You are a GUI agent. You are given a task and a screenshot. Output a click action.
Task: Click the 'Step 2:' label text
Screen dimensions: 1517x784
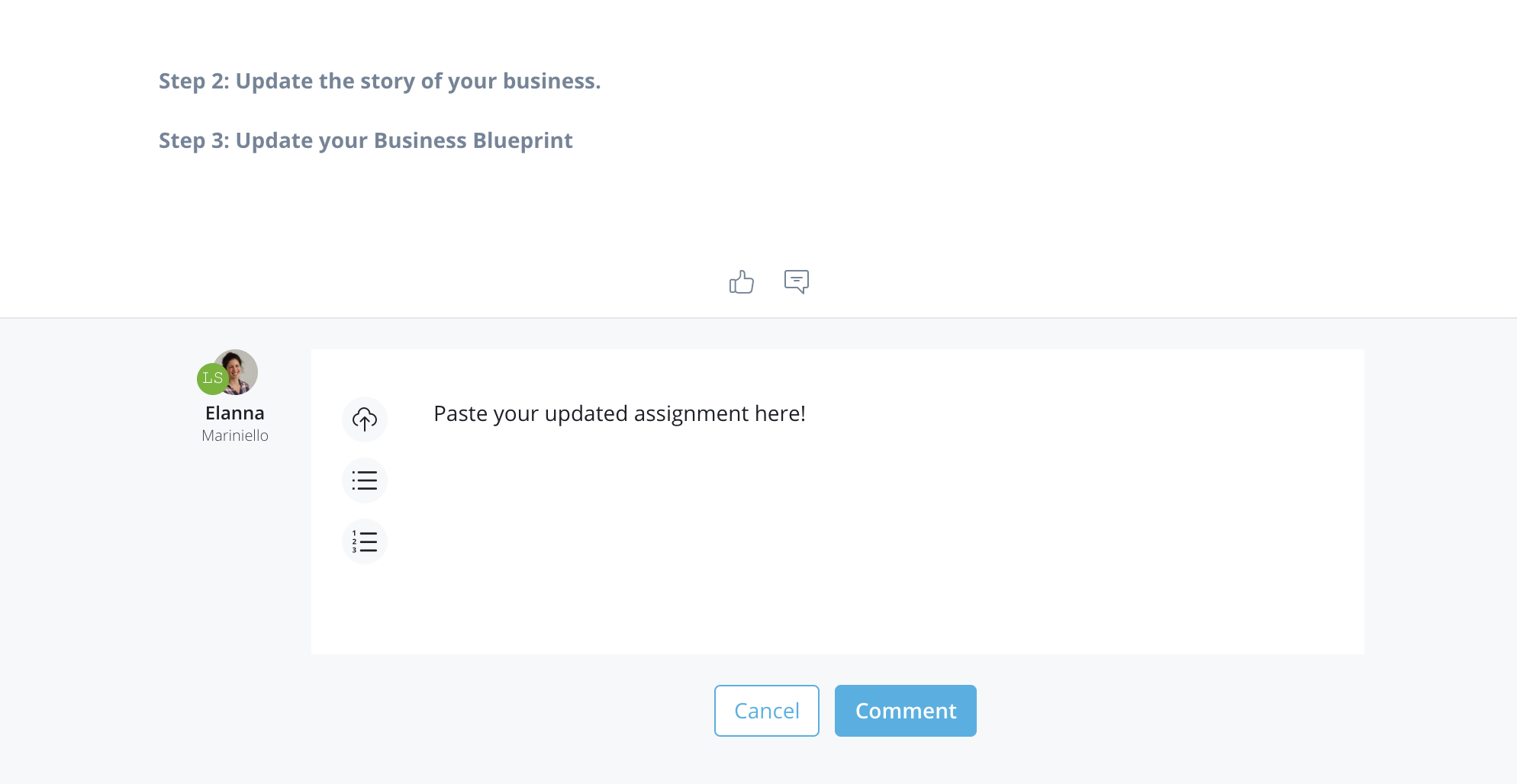pos(194,81)
